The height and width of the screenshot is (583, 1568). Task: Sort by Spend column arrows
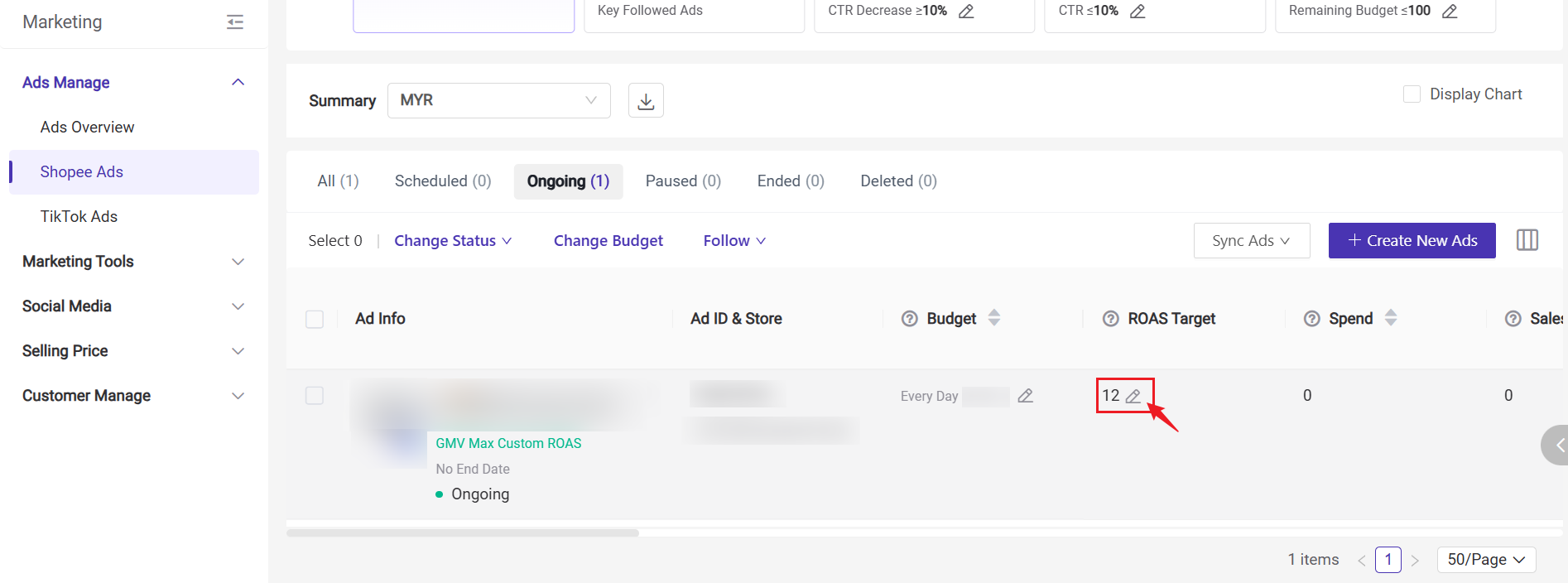click(x=1391, y=318)
